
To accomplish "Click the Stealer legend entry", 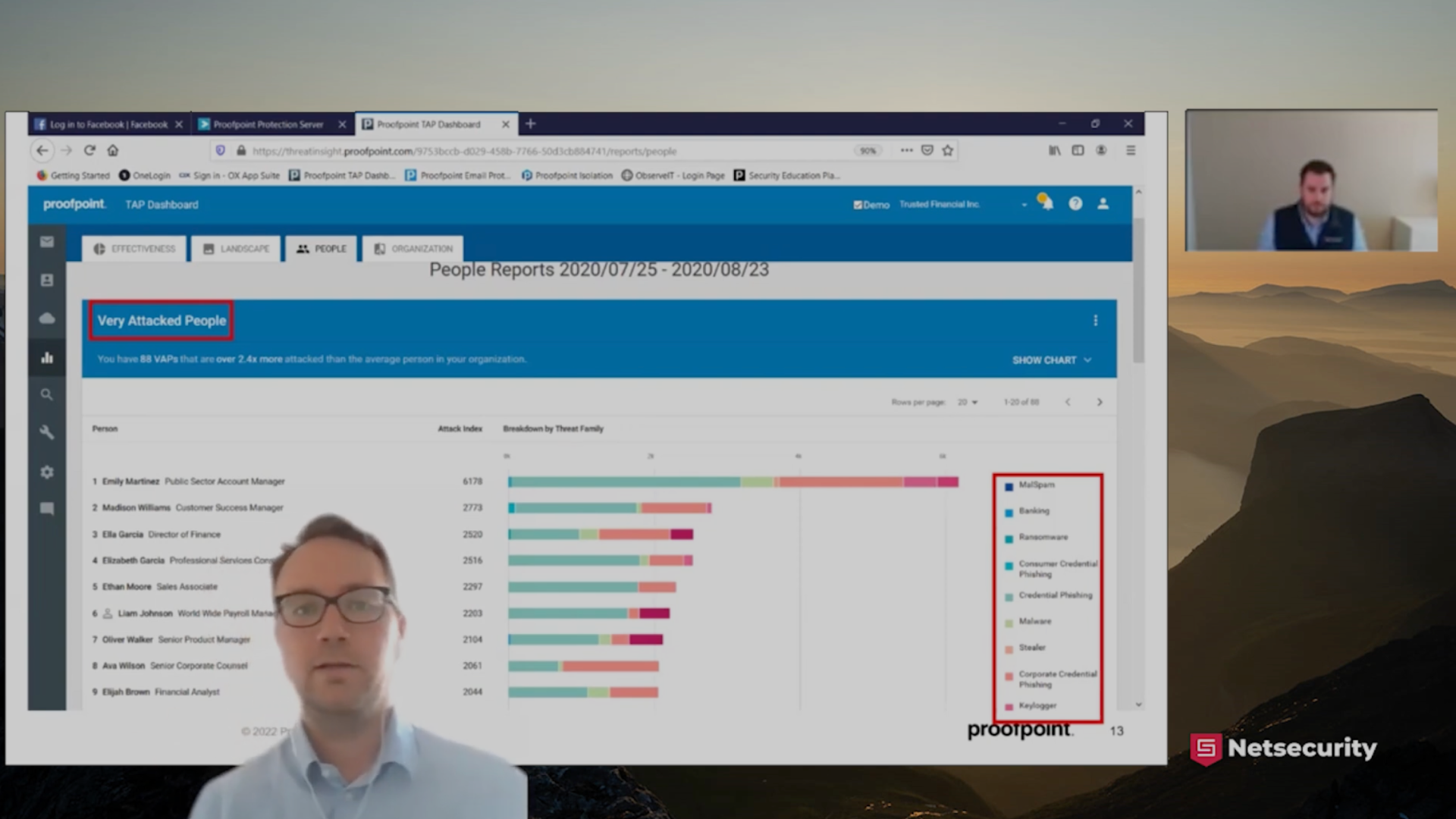I will 1025,648.
